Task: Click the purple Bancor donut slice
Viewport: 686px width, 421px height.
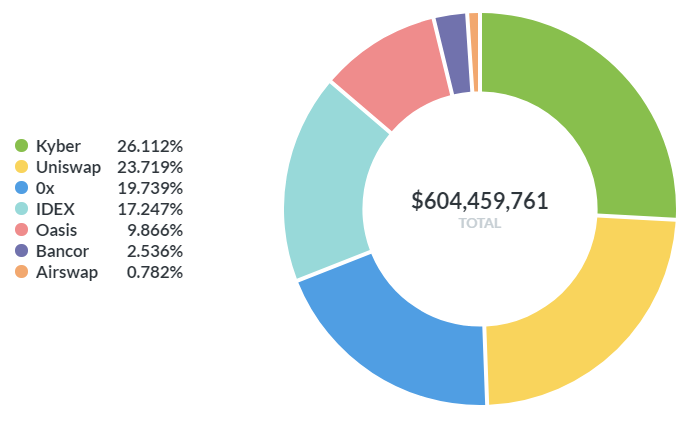Action: pyautogui.click(x=455, y=53)
